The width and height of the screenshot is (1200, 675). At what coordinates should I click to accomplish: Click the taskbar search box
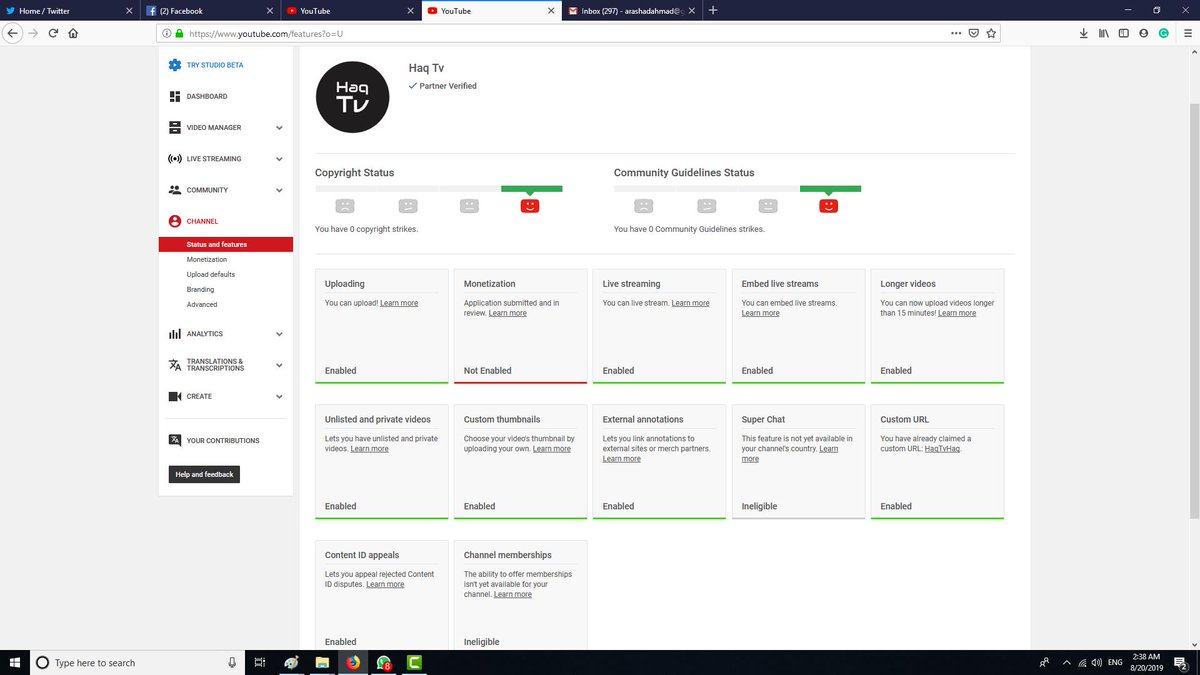pyautogui.click(x=137, y=662)
